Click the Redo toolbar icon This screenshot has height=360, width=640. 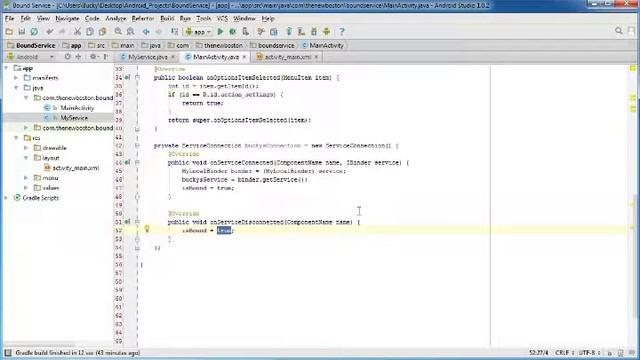[62, 31]
